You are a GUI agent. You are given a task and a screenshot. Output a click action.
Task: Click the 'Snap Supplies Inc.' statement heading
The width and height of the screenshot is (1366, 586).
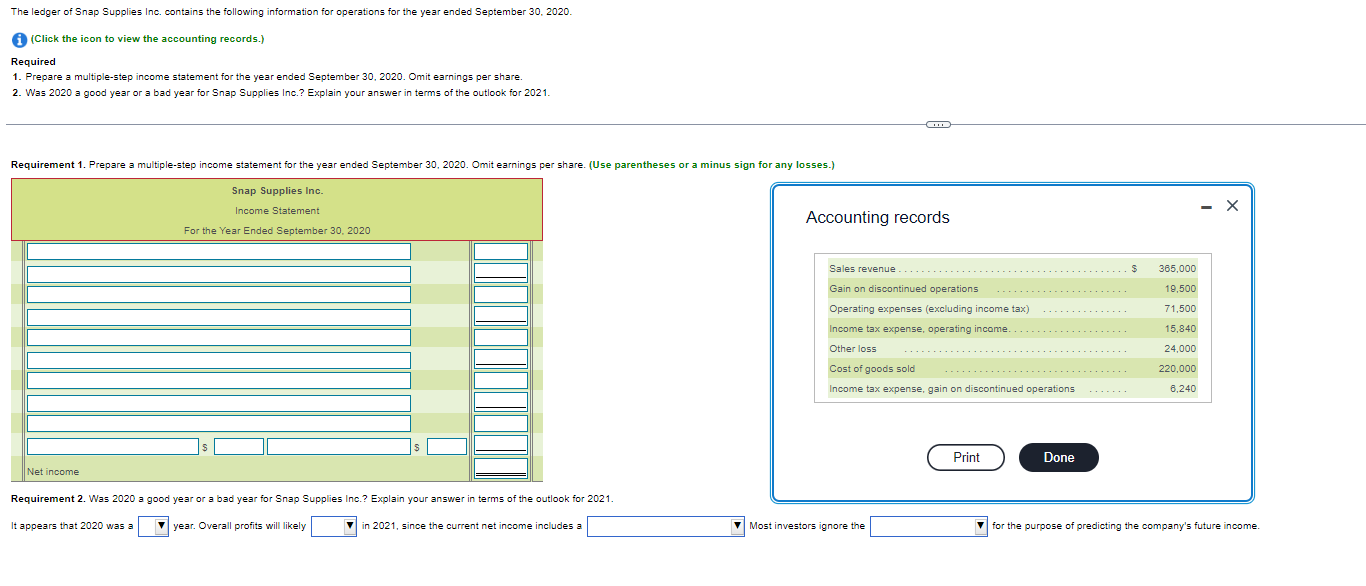[x=277, y=190]
